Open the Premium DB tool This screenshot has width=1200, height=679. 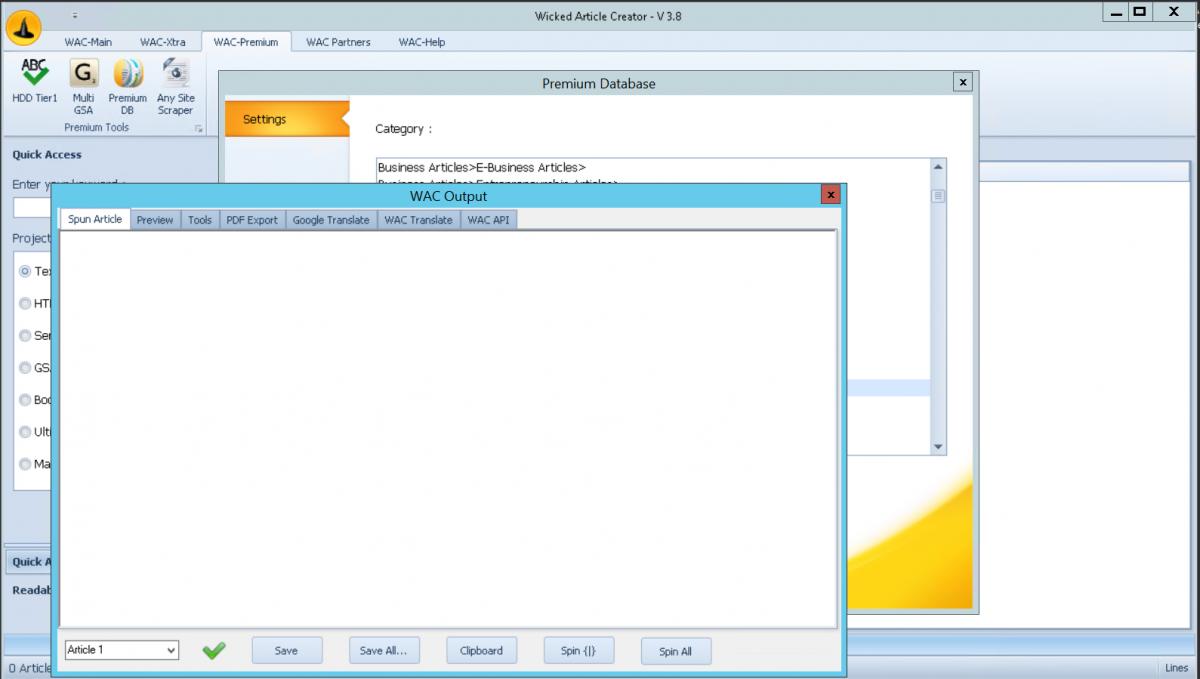click(x=128, y=86)
